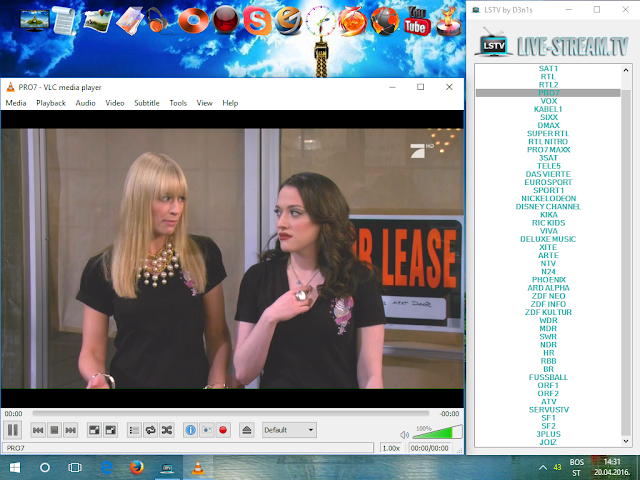The width and height of the screenshot is (640, 480).
Task: Open the Default dropdown in VLC toolbar
Action: 289,430
